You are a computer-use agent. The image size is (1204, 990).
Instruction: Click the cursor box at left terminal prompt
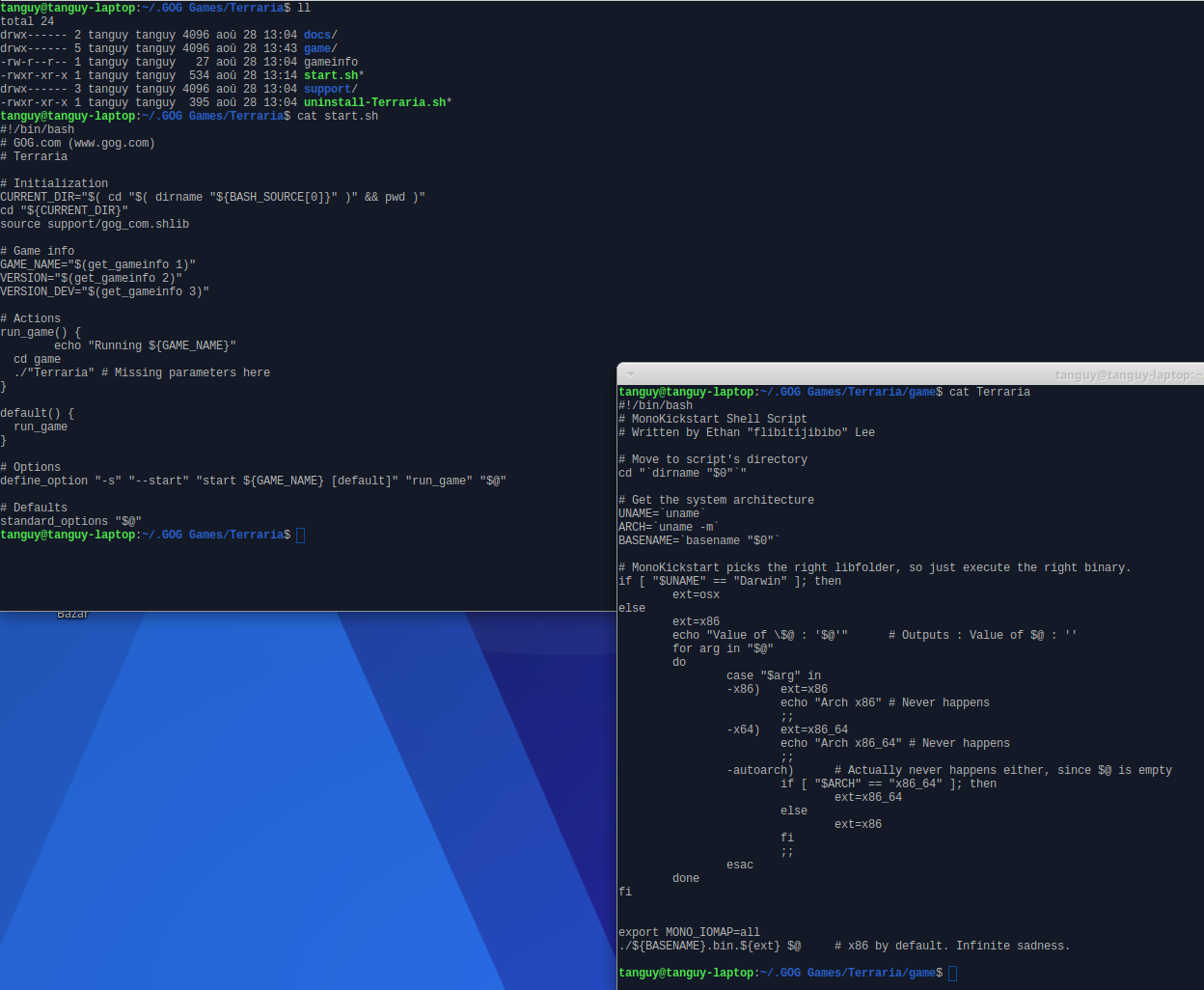click(300, 536)
